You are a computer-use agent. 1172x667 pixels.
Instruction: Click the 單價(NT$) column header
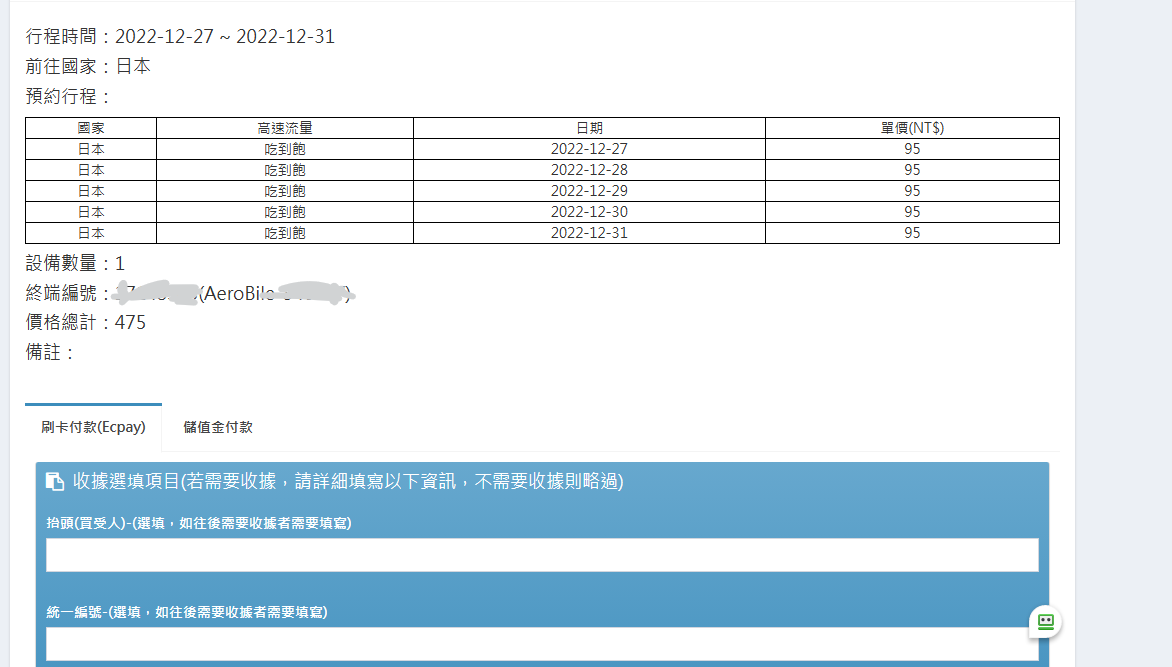tap(912, 128)
